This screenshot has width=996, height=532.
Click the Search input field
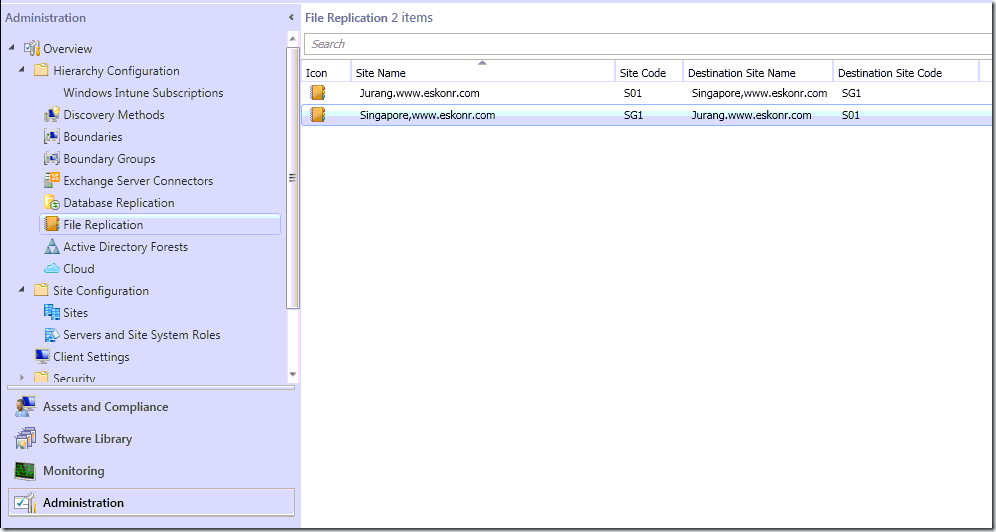click(x=649, y=44)
